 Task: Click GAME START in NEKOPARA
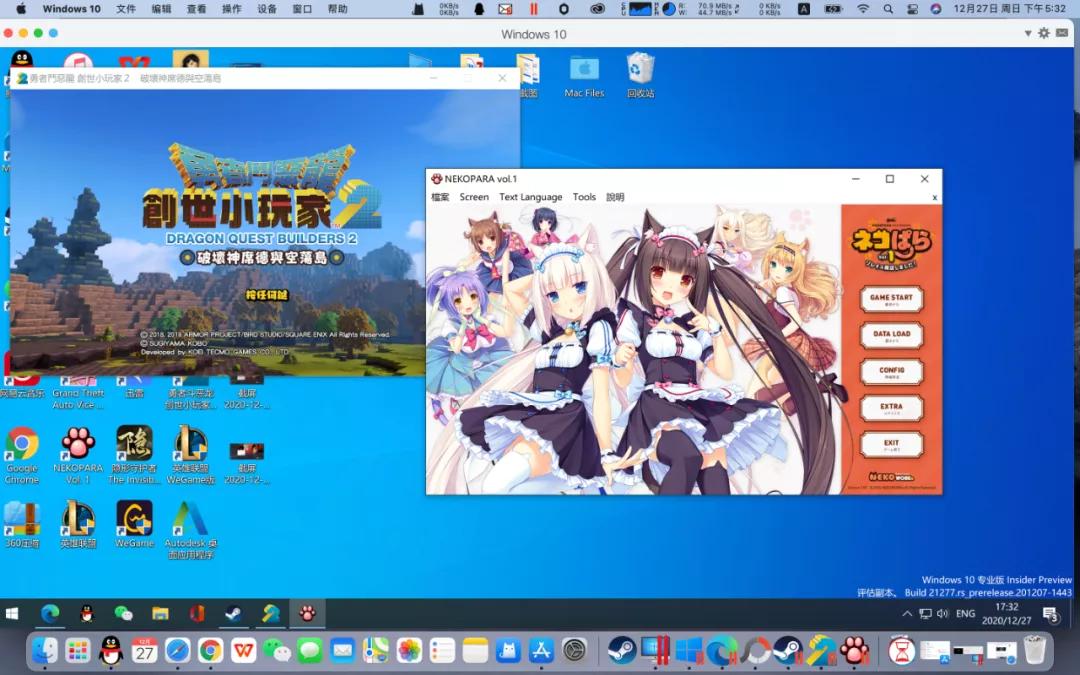(891, 299)
